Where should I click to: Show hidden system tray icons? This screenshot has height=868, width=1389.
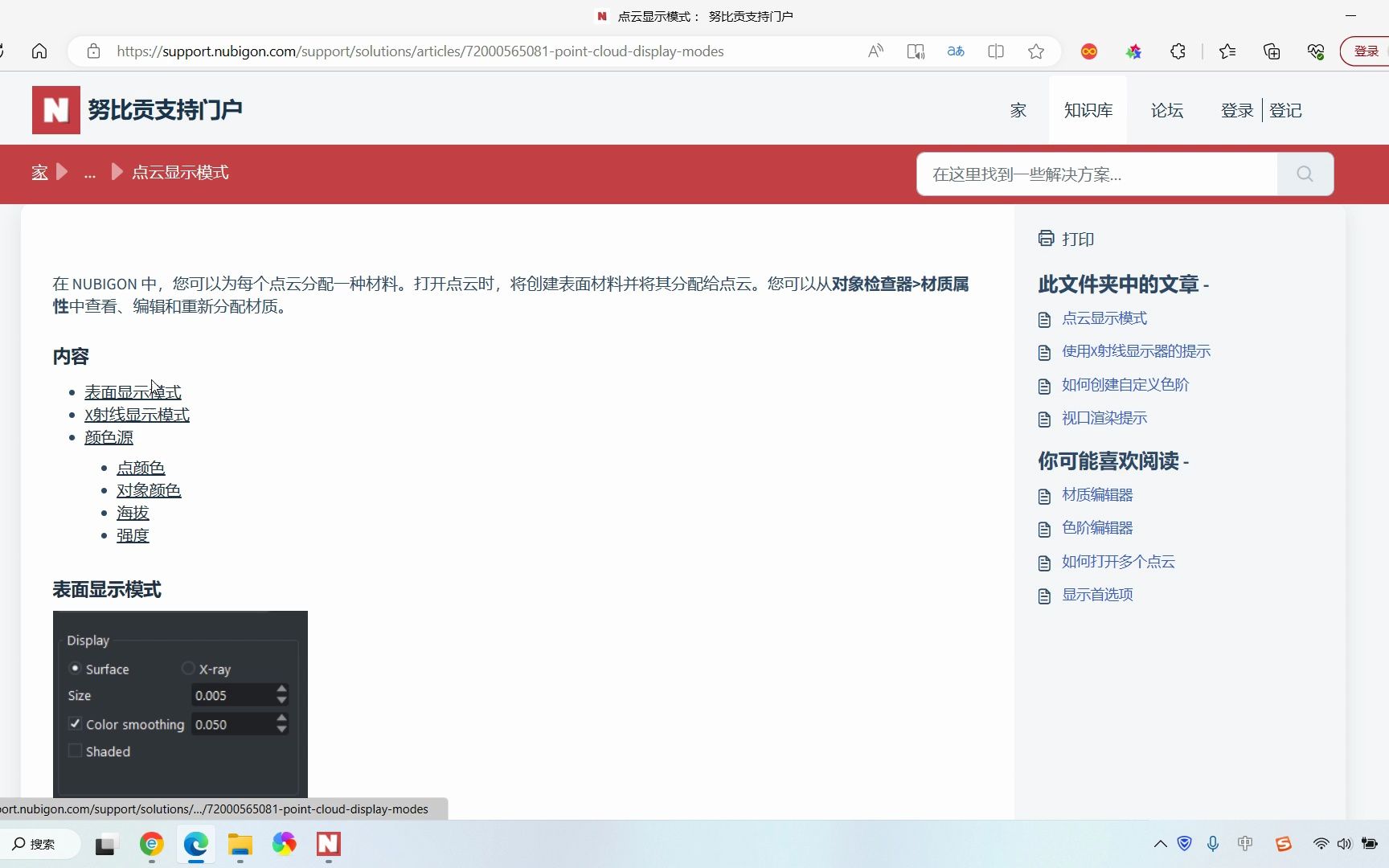(x=1160, y=844)
